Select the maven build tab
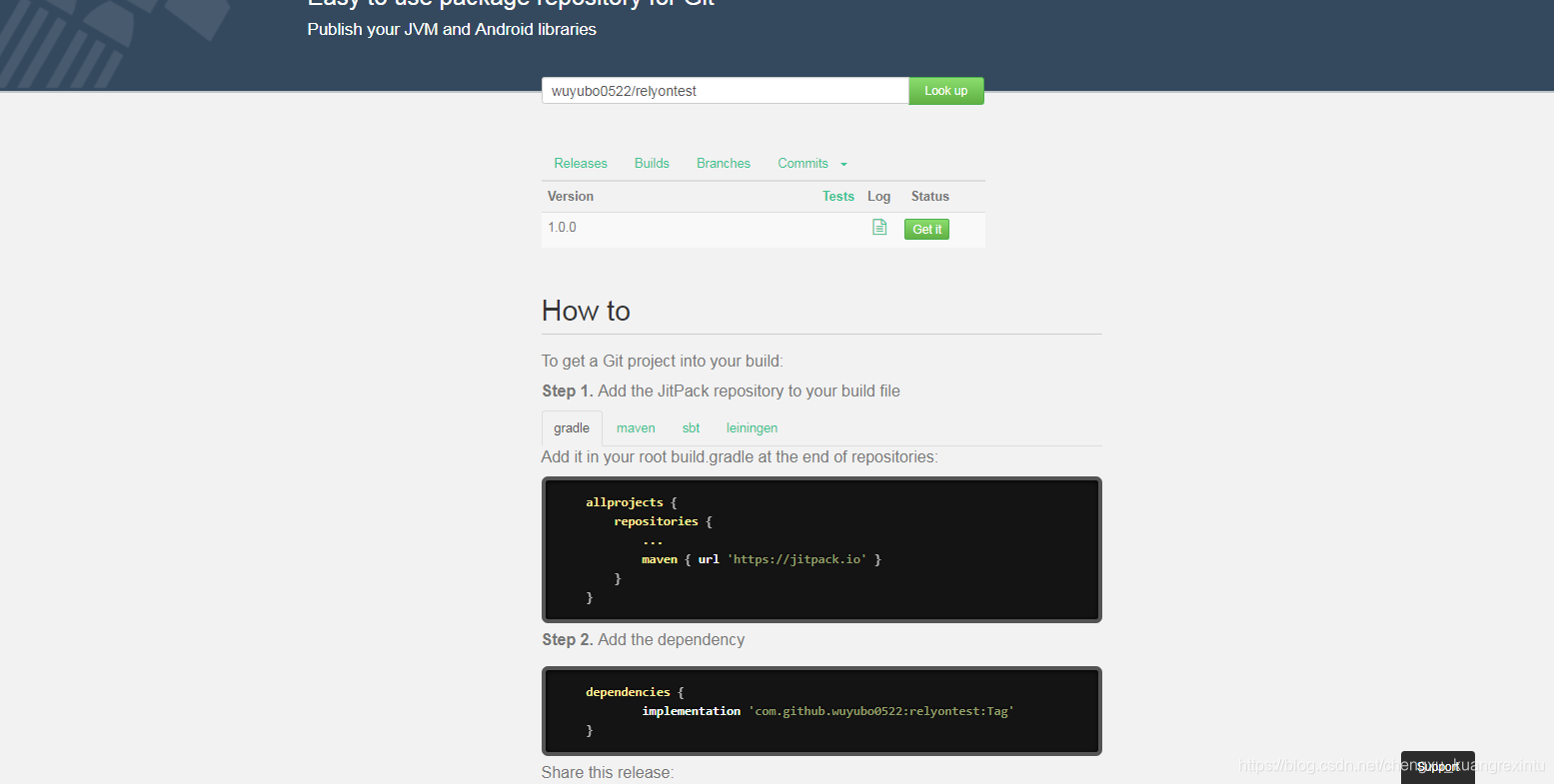 coord(636,428)
